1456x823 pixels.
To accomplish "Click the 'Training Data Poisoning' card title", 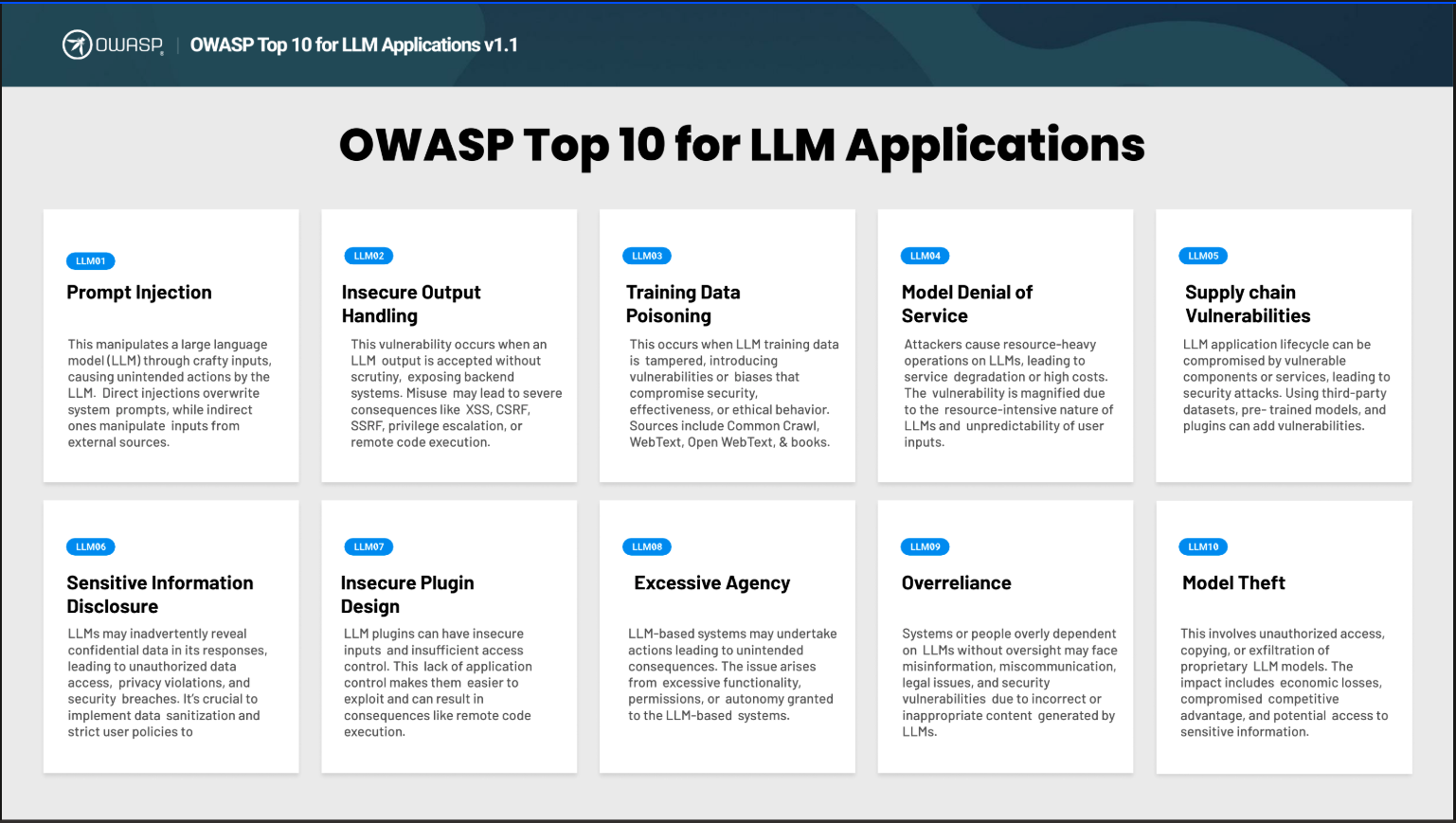I will tap(683, 304).
